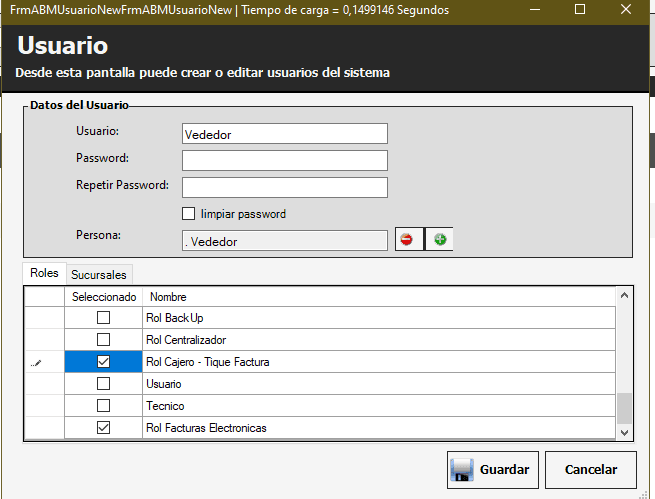This screenshot has height=499, width=655.
Task: Sort by the Nombre column header
Action: pos(380,297)
